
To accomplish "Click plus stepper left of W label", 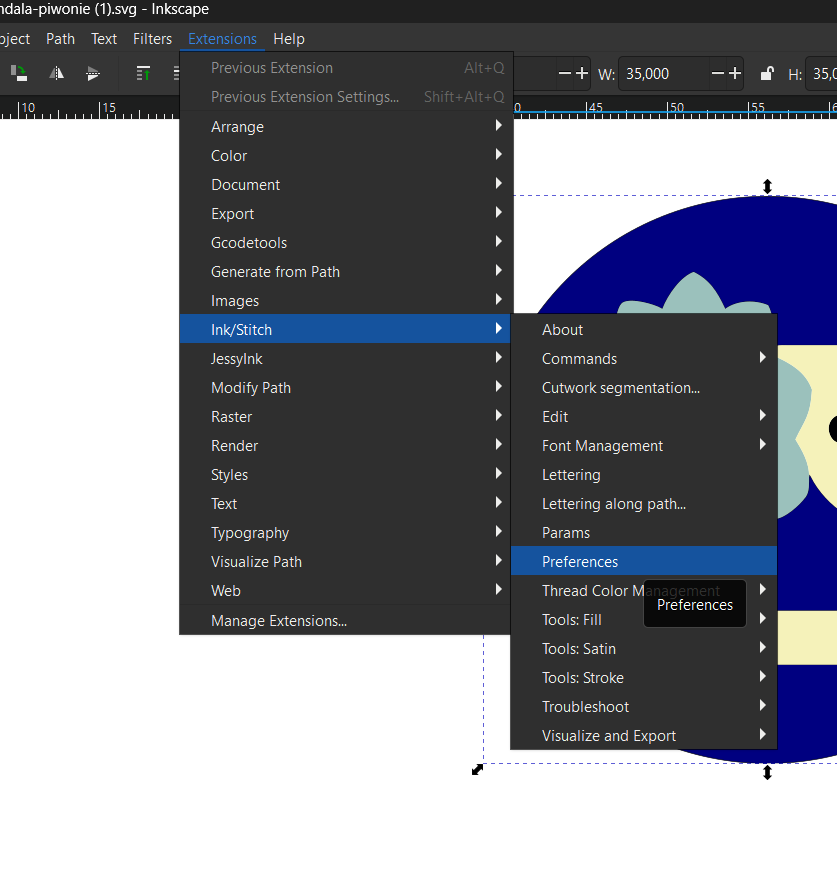I will 582,73.
